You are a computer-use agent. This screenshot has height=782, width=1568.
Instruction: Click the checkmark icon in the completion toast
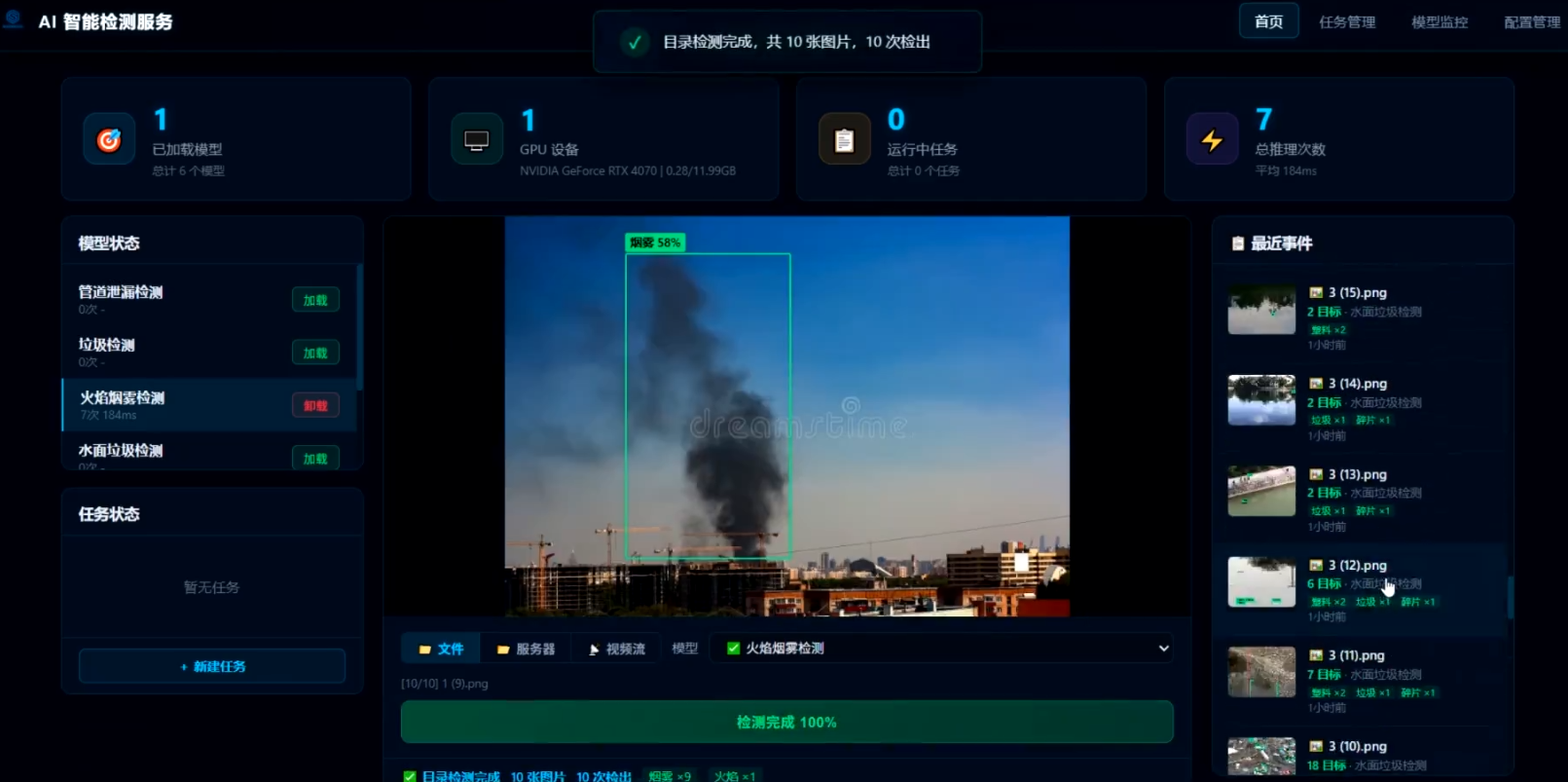(635, 42)
